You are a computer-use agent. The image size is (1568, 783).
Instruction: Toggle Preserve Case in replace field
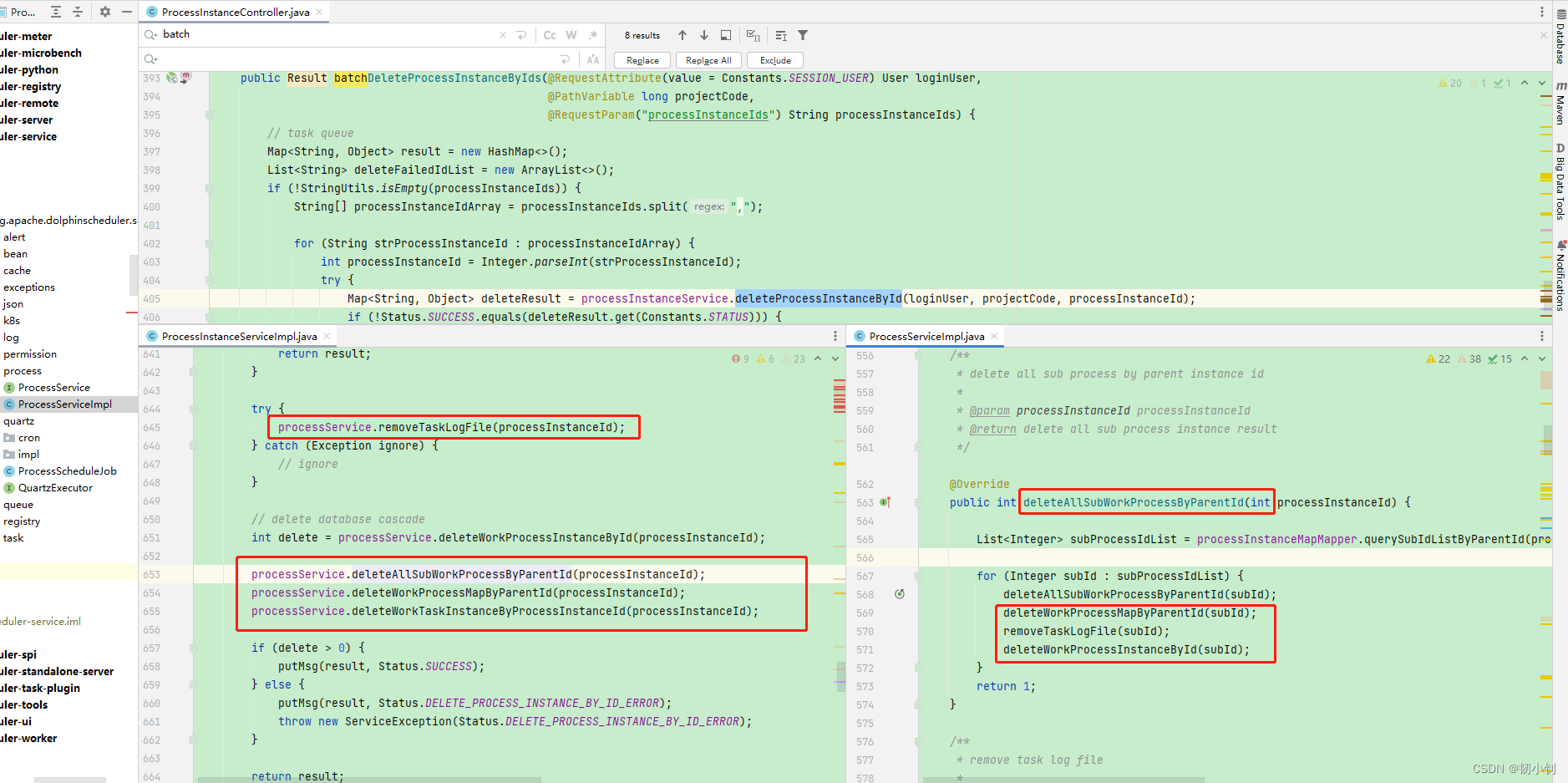tap(593, 59)
